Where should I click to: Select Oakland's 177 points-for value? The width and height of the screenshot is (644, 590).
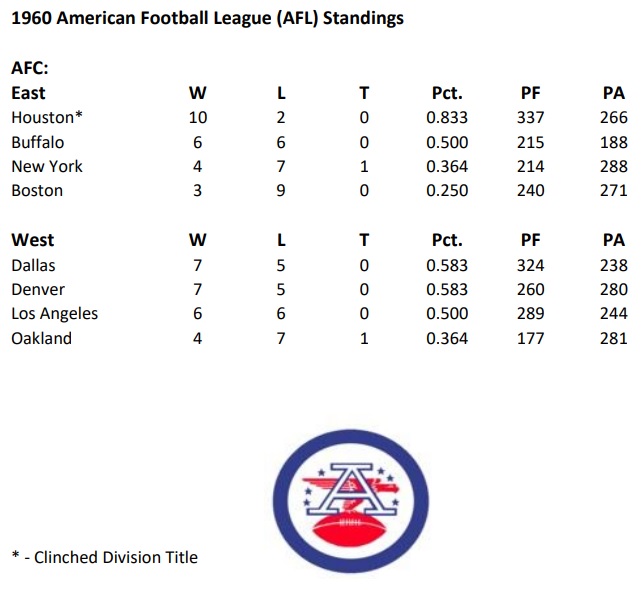click(x=531, y=338)
